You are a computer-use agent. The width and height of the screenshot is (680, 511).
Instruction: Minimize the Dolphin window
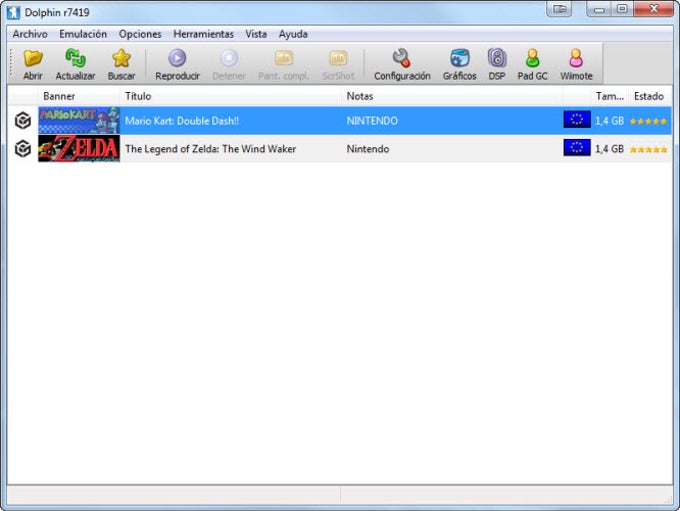click(x=599, y=9)
